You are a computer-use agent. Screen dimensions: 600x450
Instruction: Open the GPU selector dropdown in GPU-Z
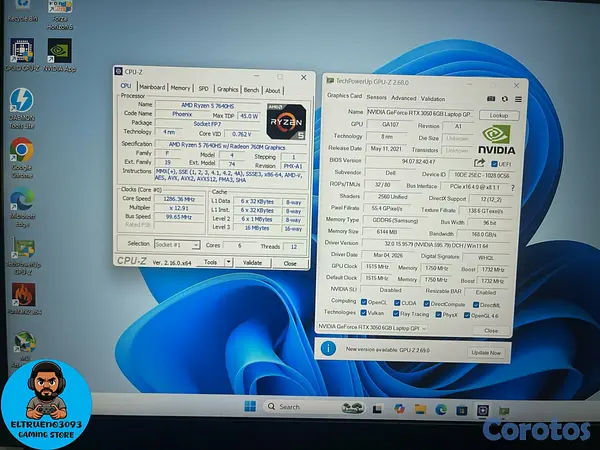click(372, 328)
